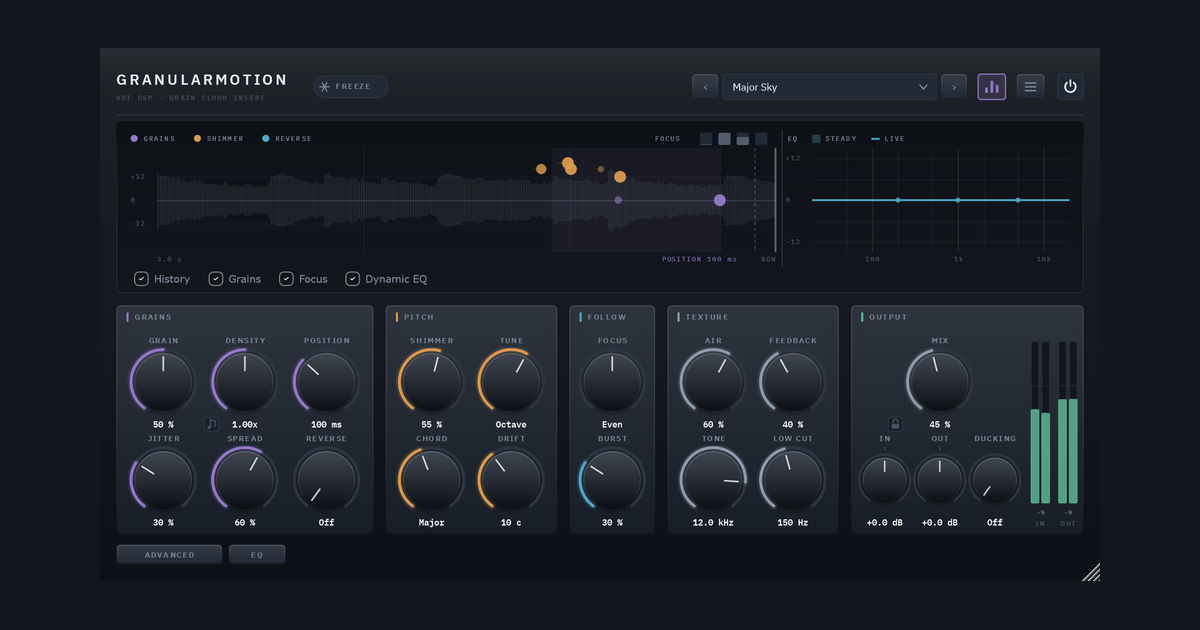Toggle the Focus display checkbox
Image resolution: width=1200 pixels, height=630 pixels.
304,279
